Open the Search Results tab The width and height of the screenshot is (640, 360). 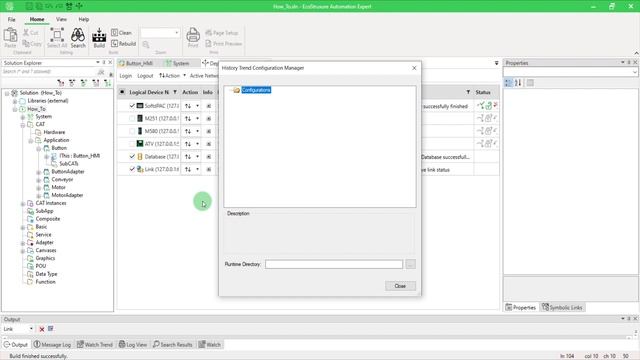tap(173, 345)
